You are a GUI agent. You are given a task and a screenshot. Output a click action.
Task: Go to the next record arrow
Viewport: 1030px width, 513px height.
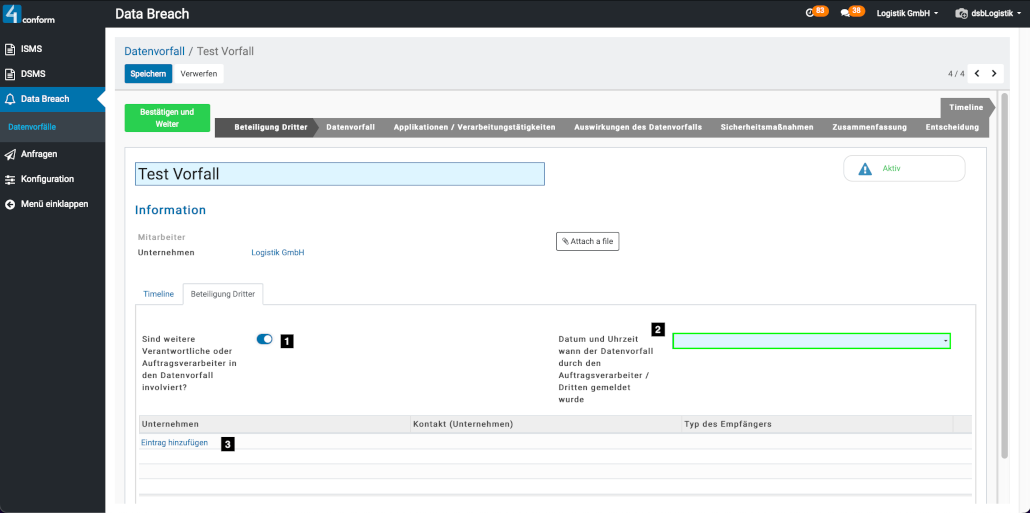pyautogui.click(x=993, y=74)
